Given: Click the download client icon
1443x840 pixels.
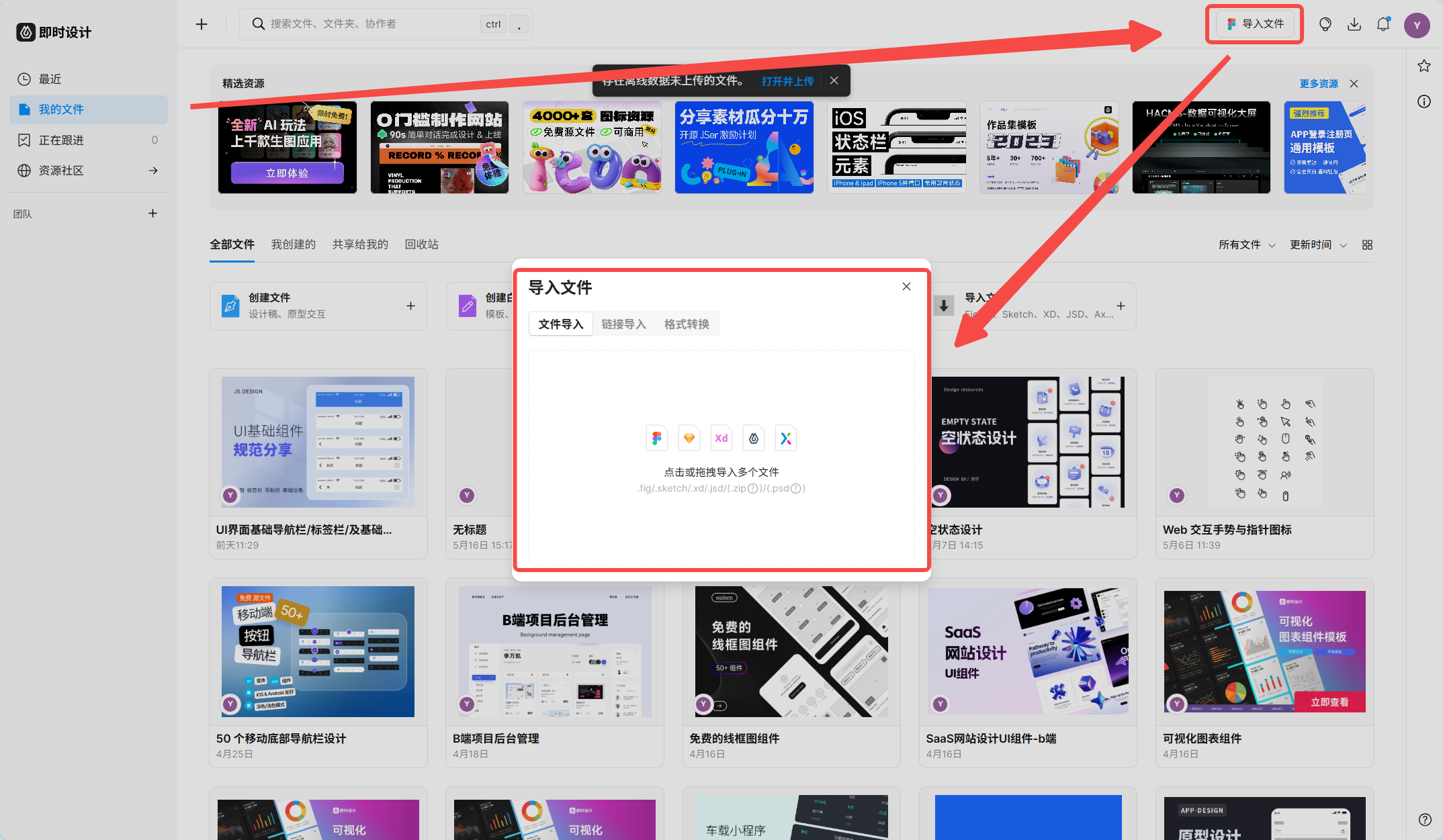Looking at the screenshot, I should (x=1354, y=24).
